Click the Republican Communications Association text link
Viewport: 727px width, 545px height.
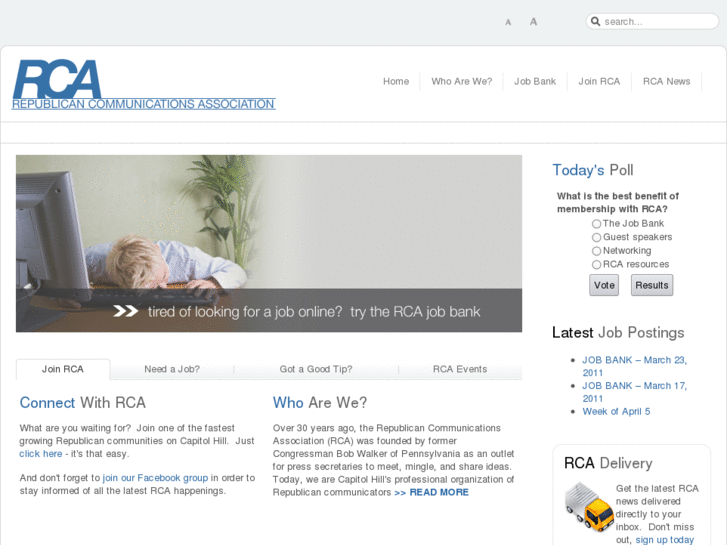pyautogui.click(x=143, y=104)
